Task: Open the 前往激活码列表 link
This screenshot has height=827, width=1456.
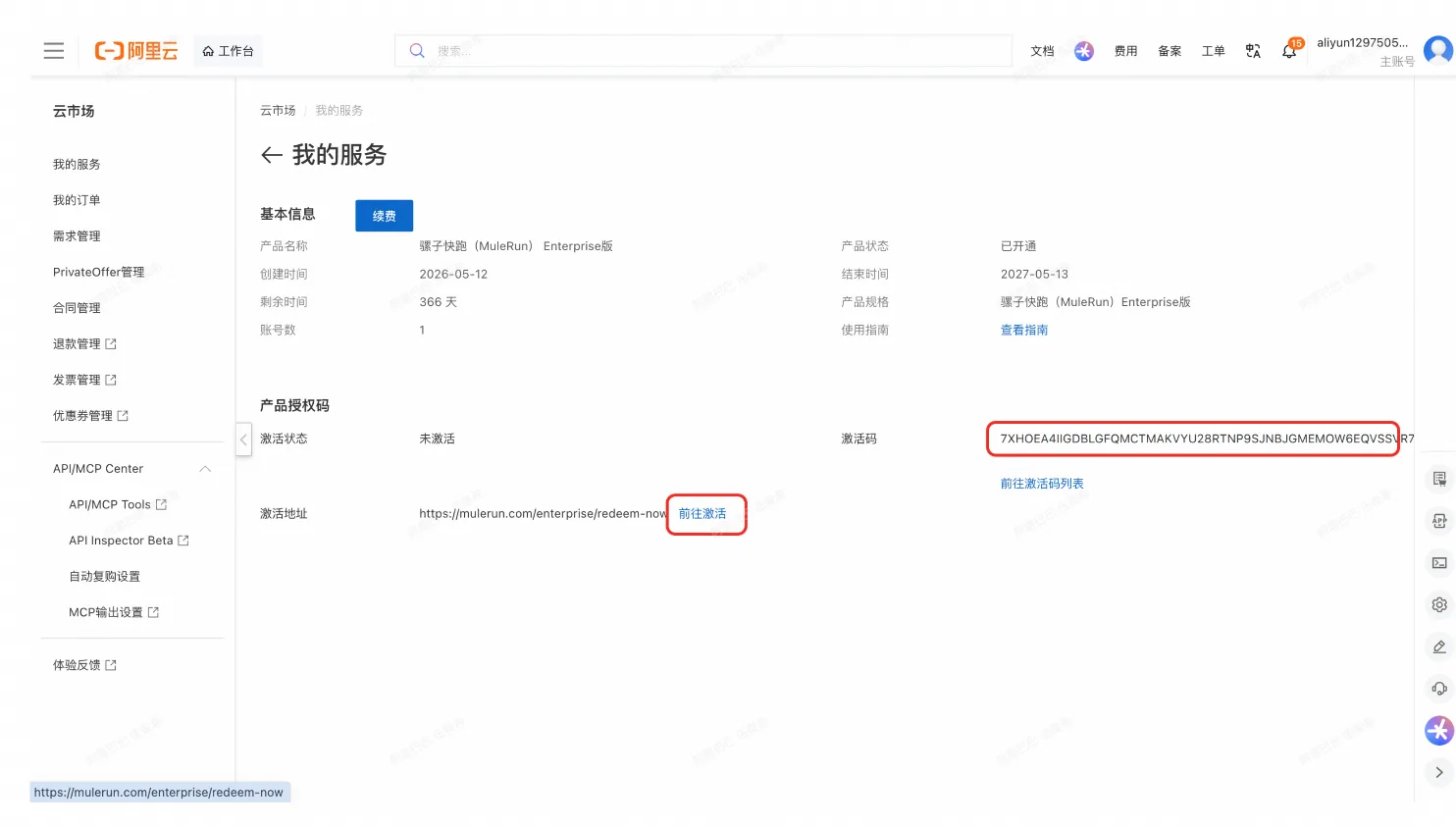Action: [1042, 484]
